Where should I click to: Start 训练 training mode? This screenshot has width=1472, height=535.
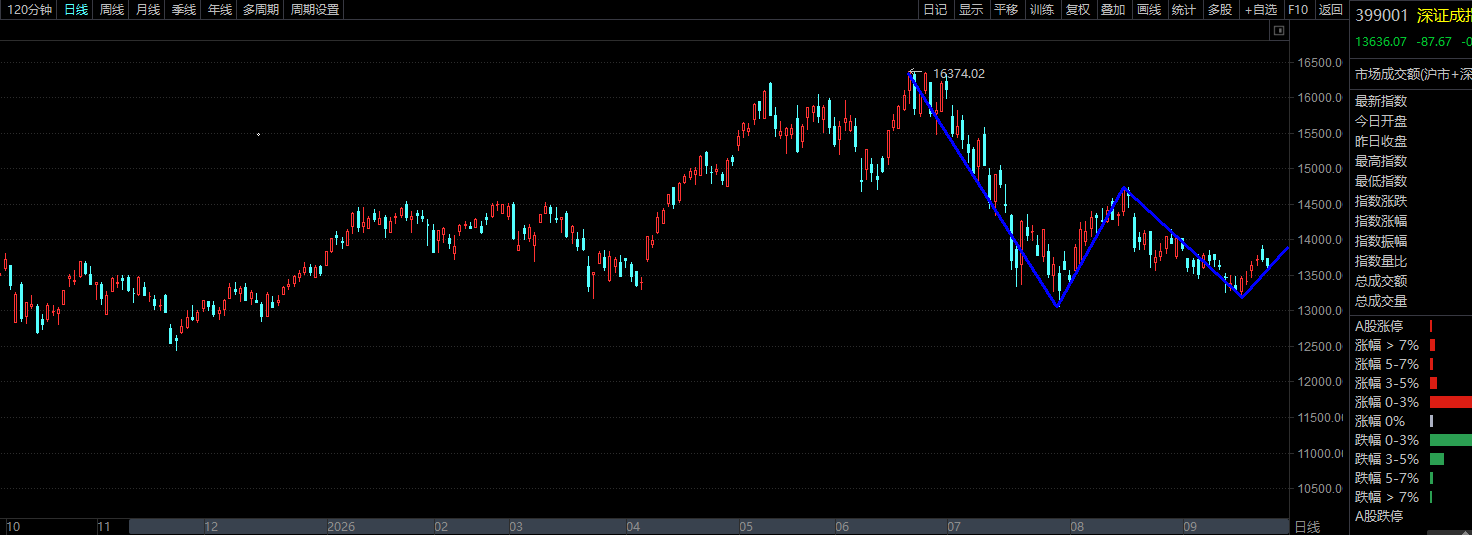(1042, 10)
